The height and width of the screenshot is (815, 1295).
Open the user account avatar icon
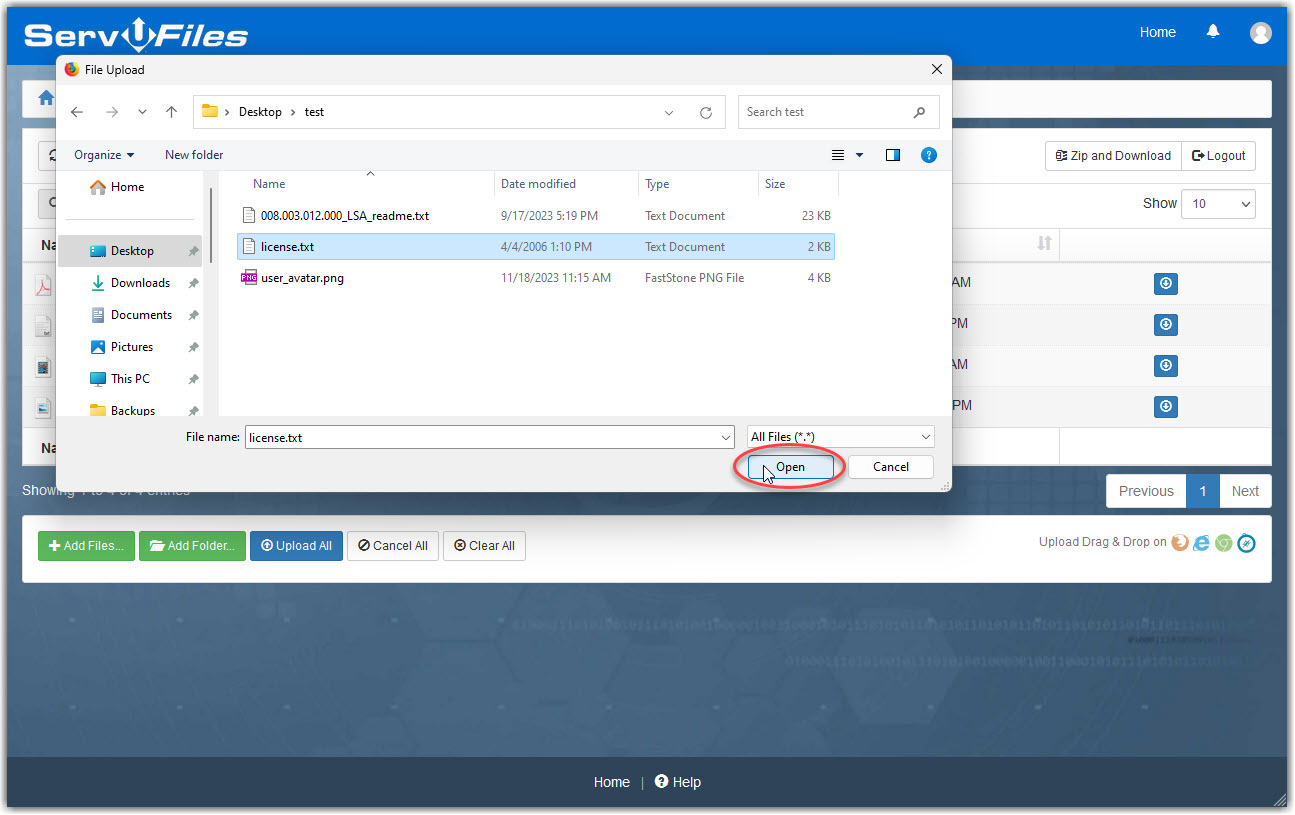[x=1261, y=33]
